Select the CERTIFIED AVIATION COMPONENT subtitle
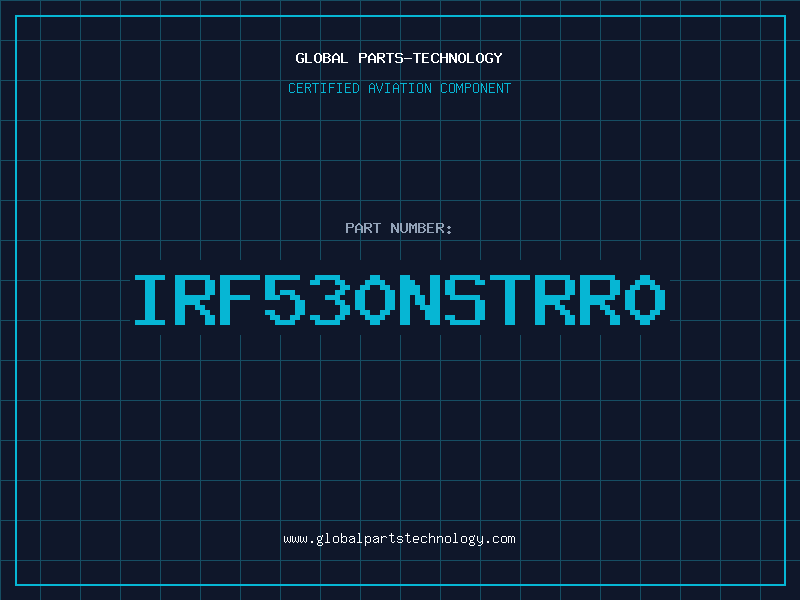 399,88
